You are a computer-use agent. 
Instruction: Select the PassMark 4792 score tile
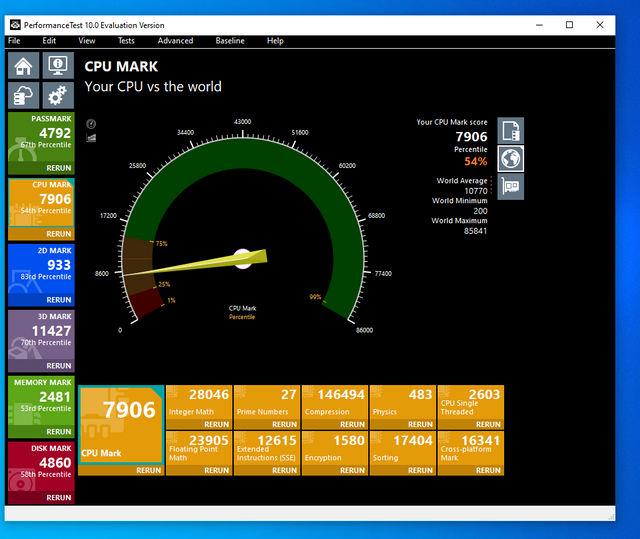[41, 137]
